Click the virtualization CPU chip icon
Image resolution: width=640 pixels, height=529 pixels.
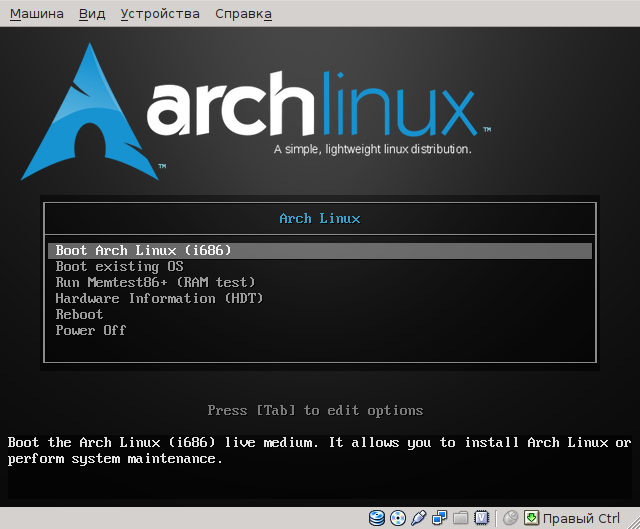[x=482, y=518]
